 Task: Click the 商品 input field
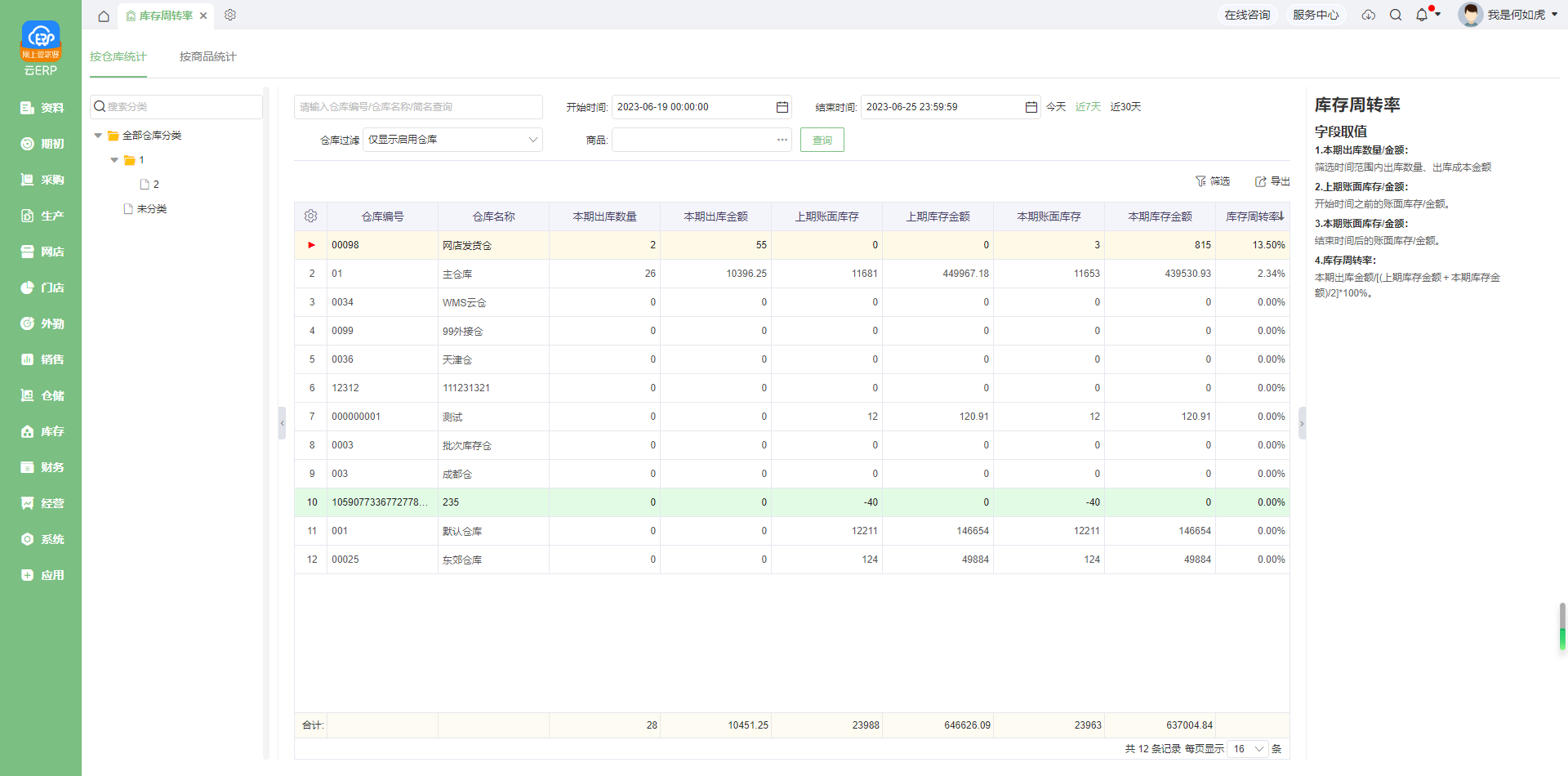702,140
